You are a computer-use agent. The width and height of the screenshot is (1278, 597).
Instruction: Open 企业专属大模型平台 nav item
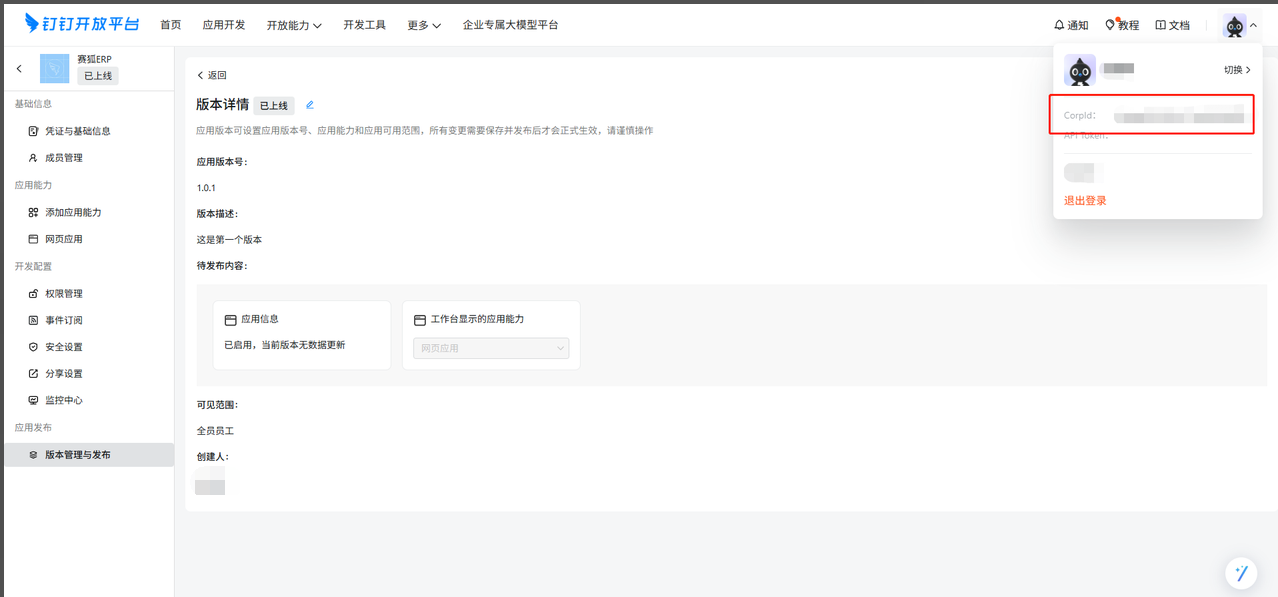(510, 25)
